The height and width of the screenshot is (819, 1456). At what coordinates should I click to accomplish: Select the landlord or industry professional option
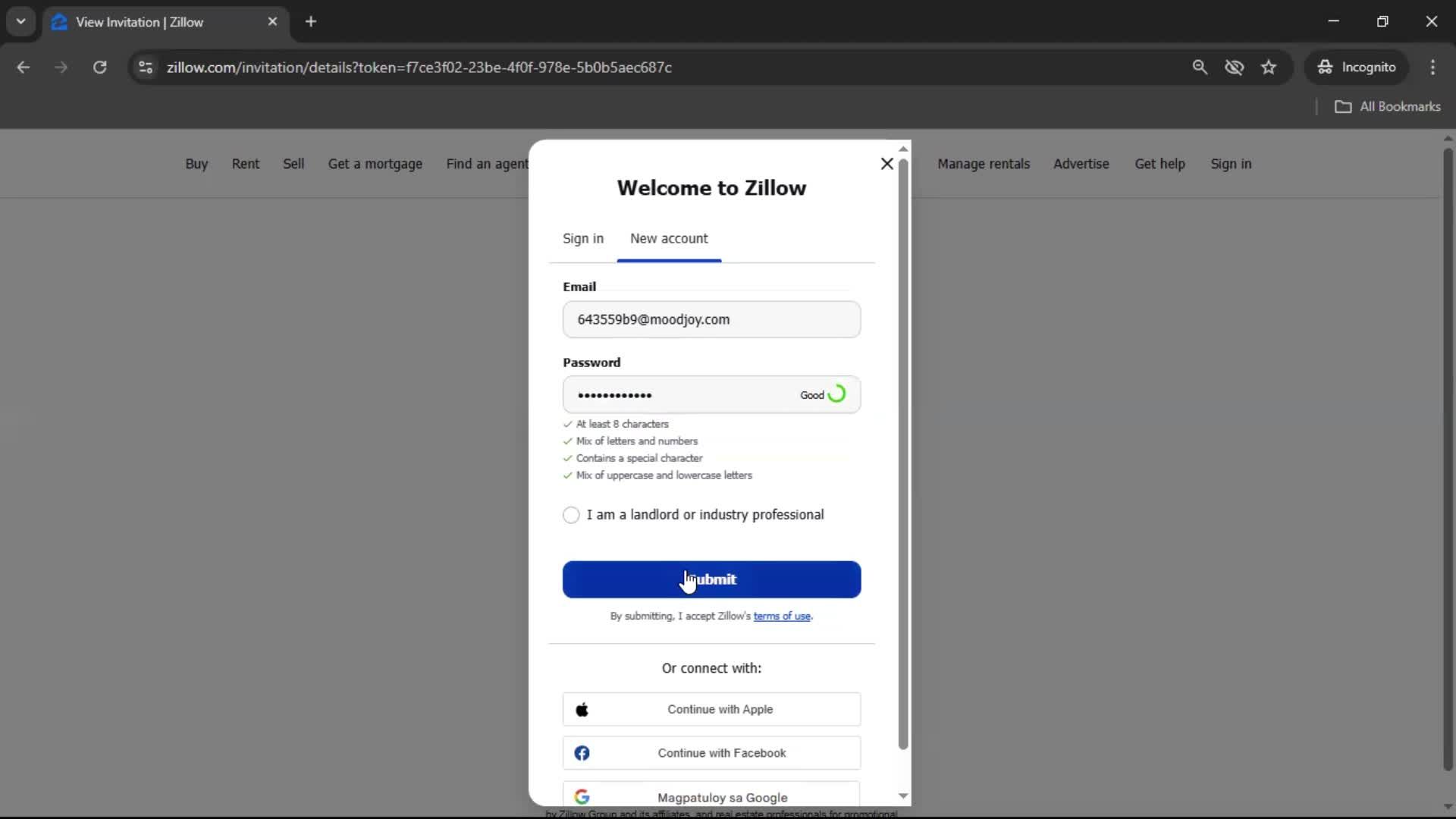pos(572,515)
